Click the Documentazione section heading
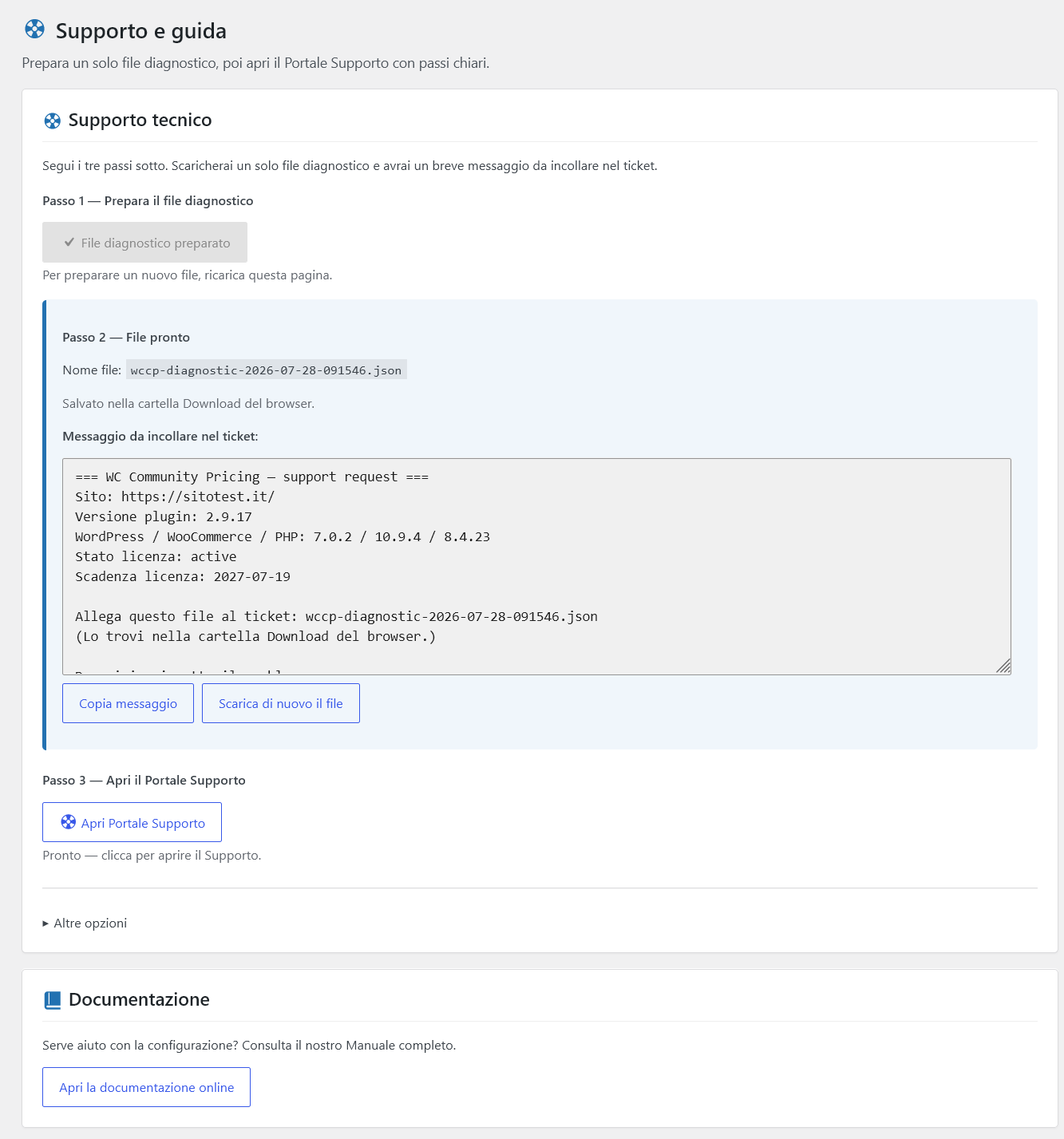 tap(139, 999)
